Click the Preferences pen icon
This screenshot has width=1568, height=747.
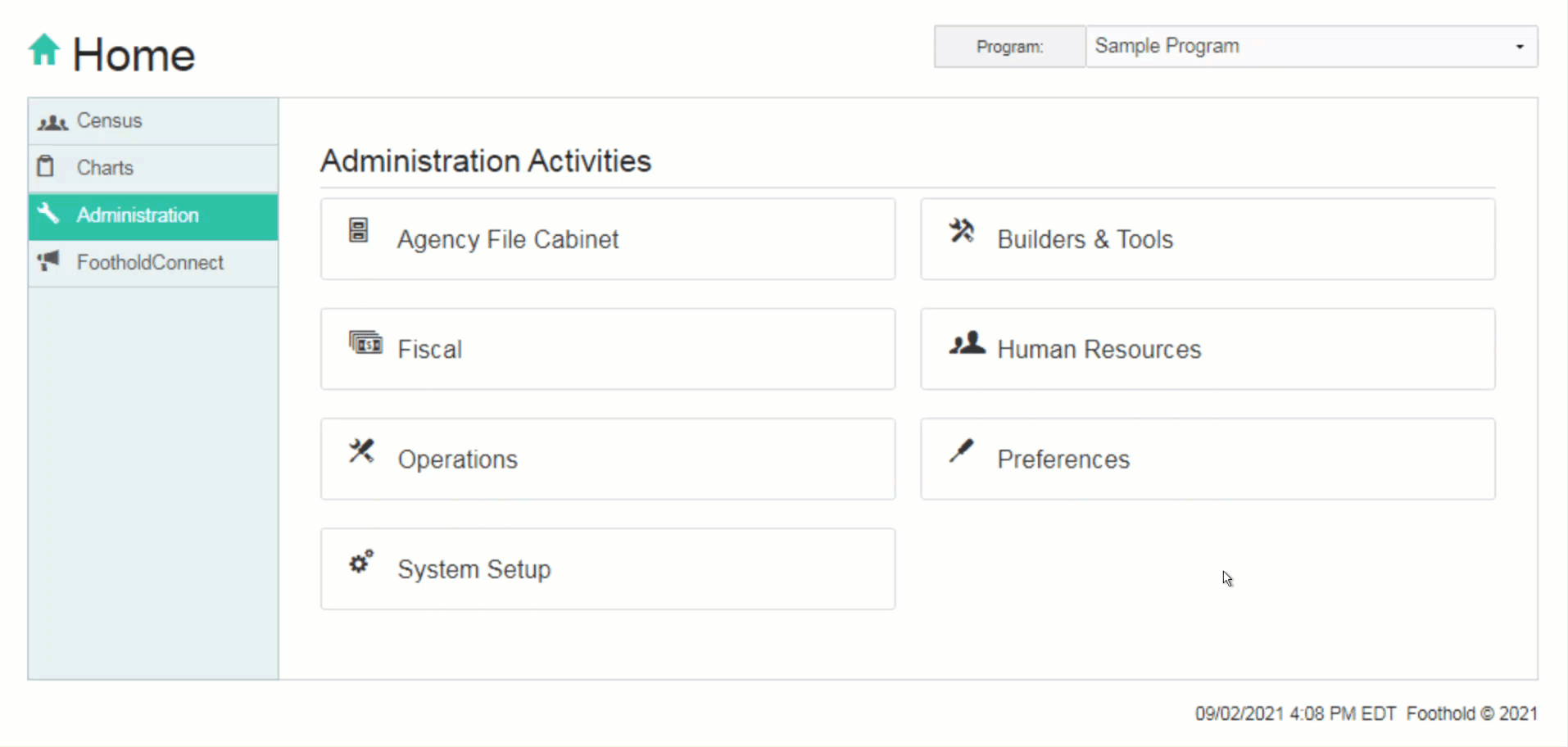click(x=962, y=450)
